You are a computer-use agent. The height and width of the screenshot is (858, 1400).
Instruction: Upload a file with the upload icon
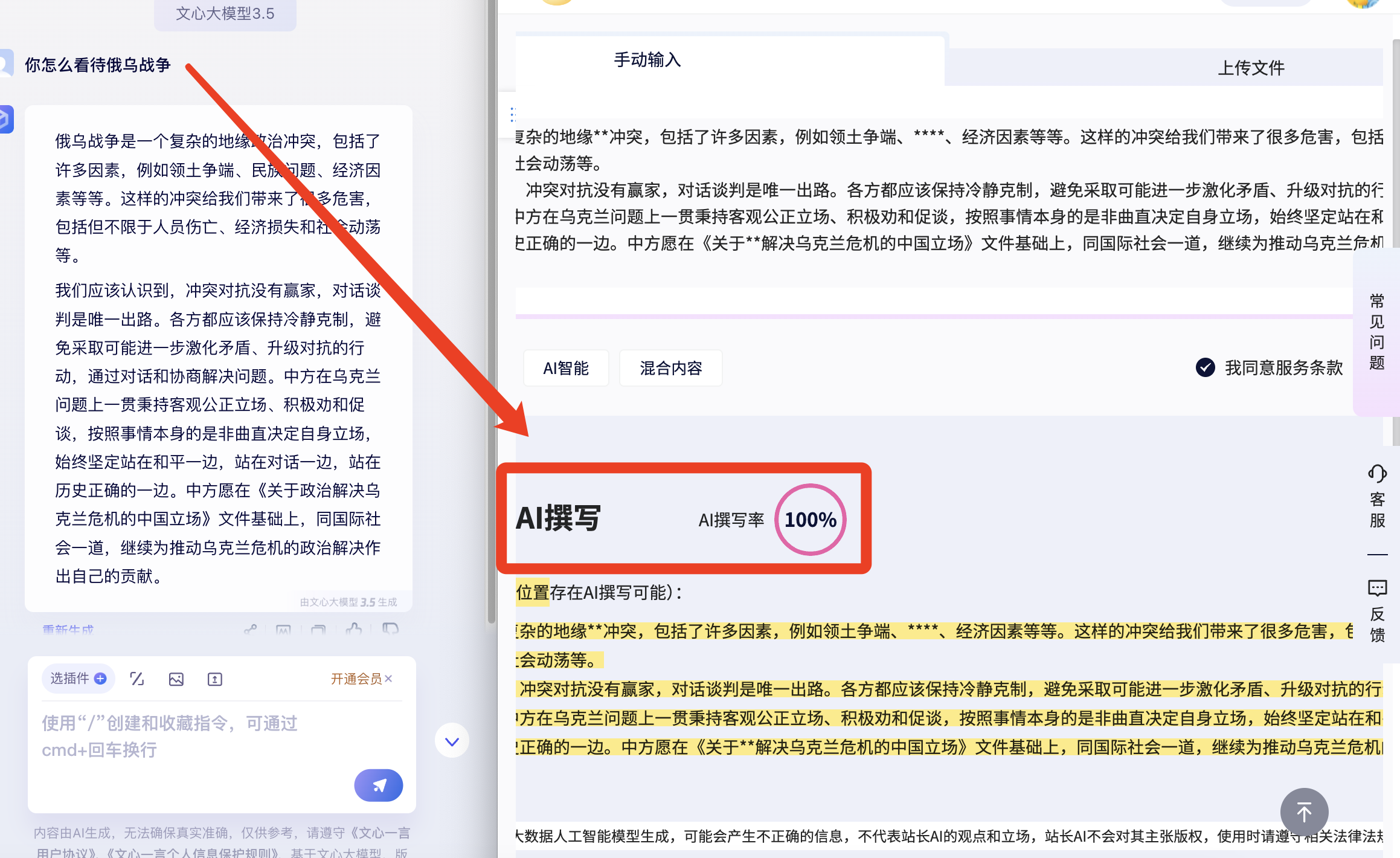tap(215, 679)
